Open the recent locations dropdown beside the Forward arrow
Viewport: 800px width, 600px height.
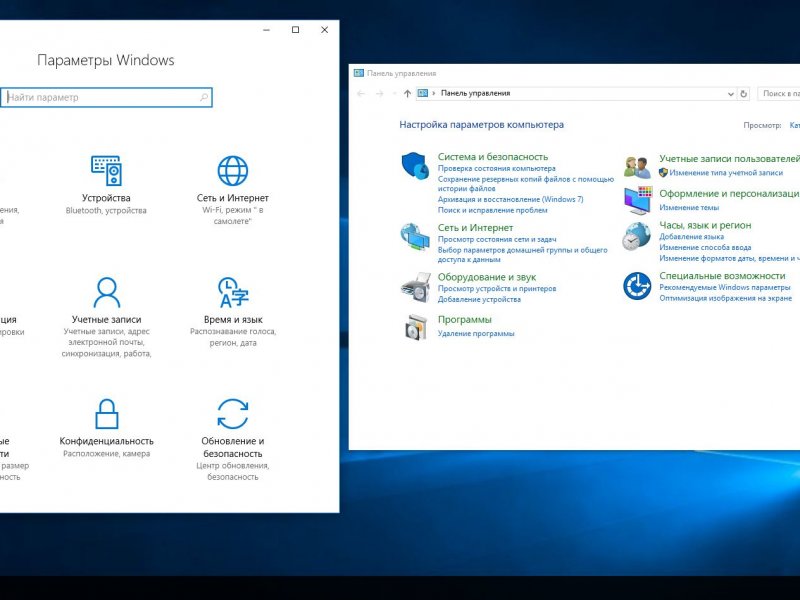[x=394, y=93]
